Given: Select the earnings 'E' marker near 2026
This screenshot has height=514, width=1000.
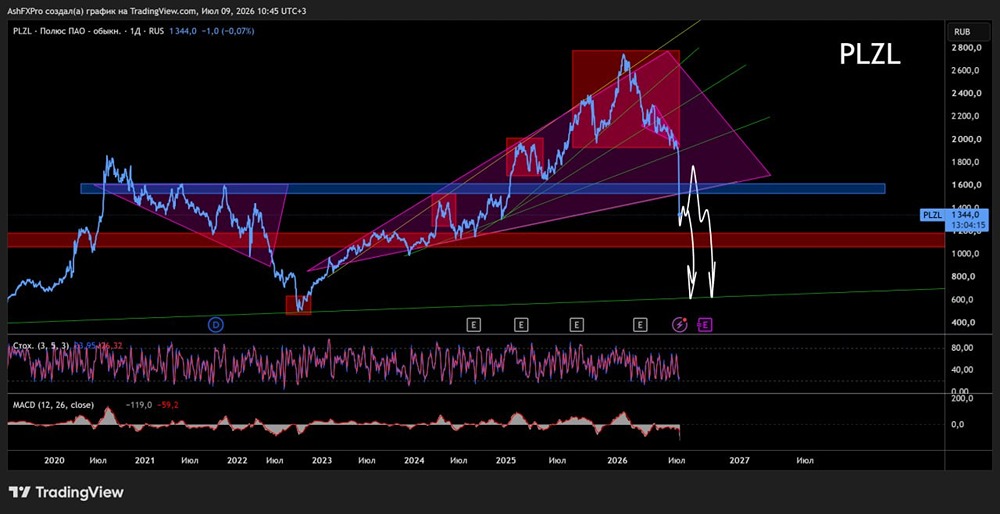Looking at the screenshot, I should [640, 325].
